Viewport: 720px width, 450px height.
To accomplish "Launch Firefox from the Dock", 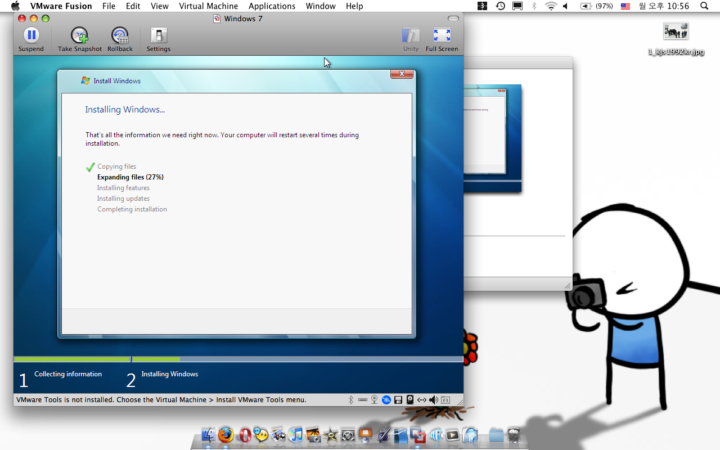I will [x=225, y=434].
